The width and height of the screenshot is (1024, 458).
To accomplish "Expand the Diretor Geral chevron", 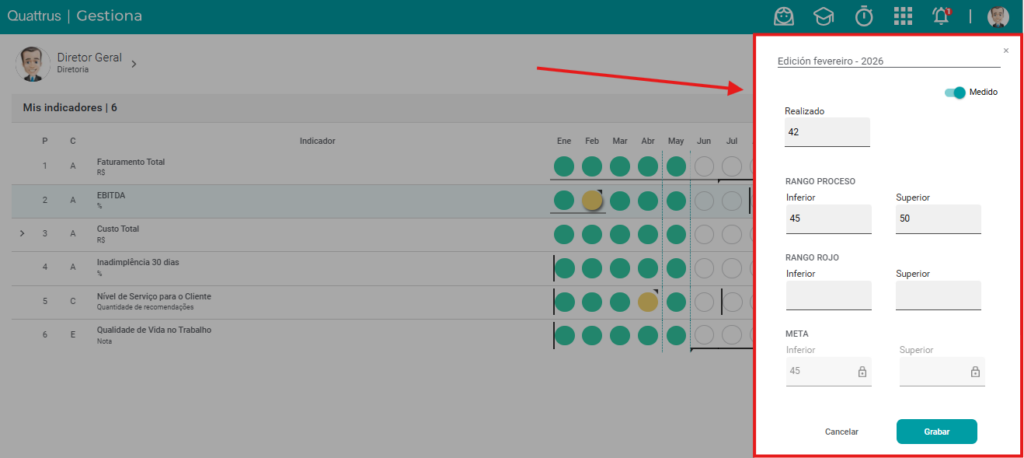I will coord(133,64).
